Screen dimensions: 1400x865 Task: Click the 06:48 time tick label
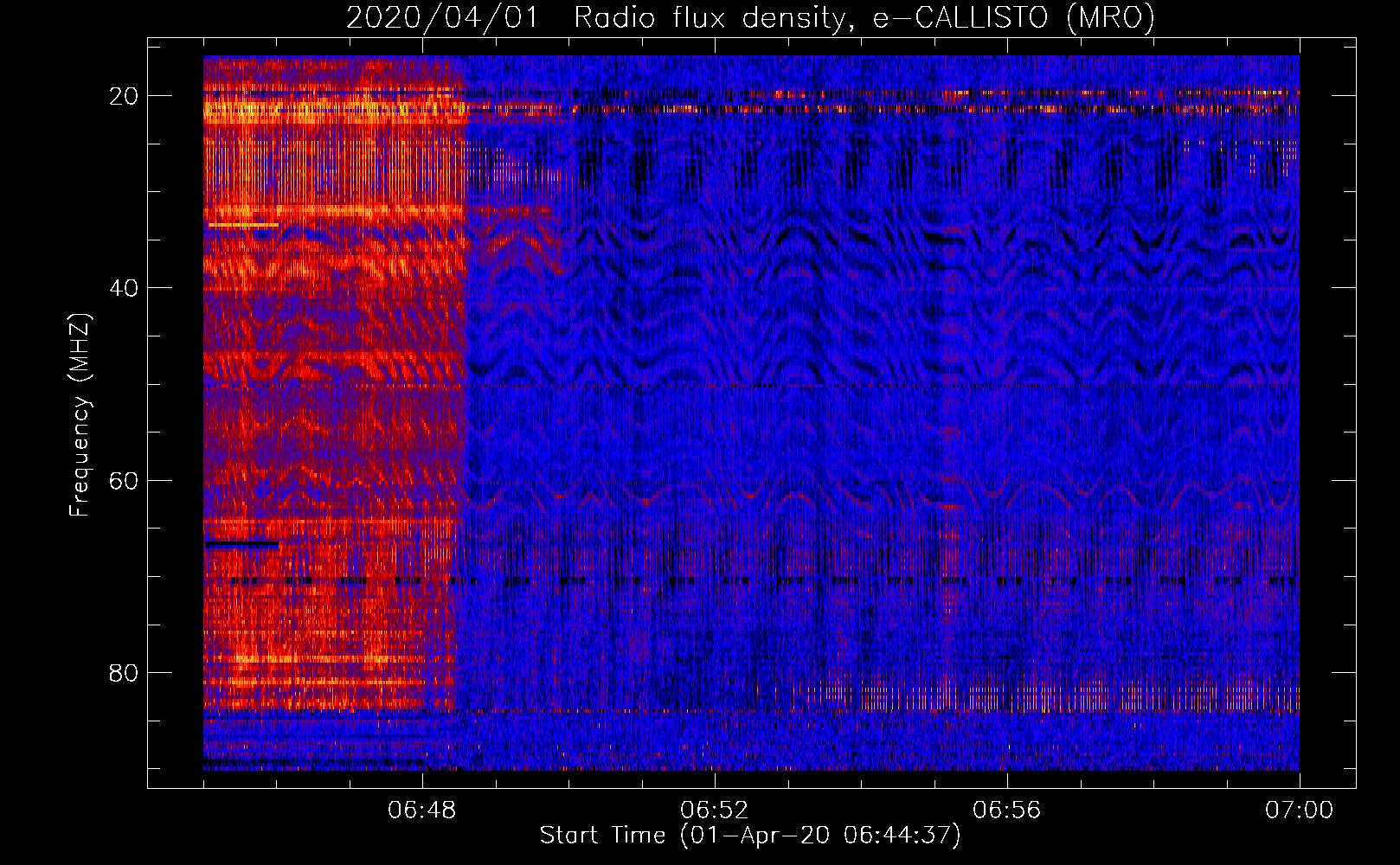422,811
